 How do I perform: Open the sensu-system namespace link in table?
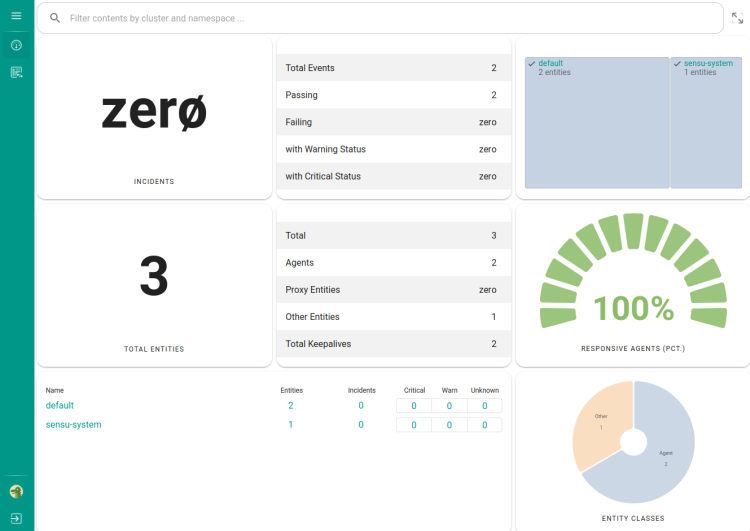[x=74, y=424]
